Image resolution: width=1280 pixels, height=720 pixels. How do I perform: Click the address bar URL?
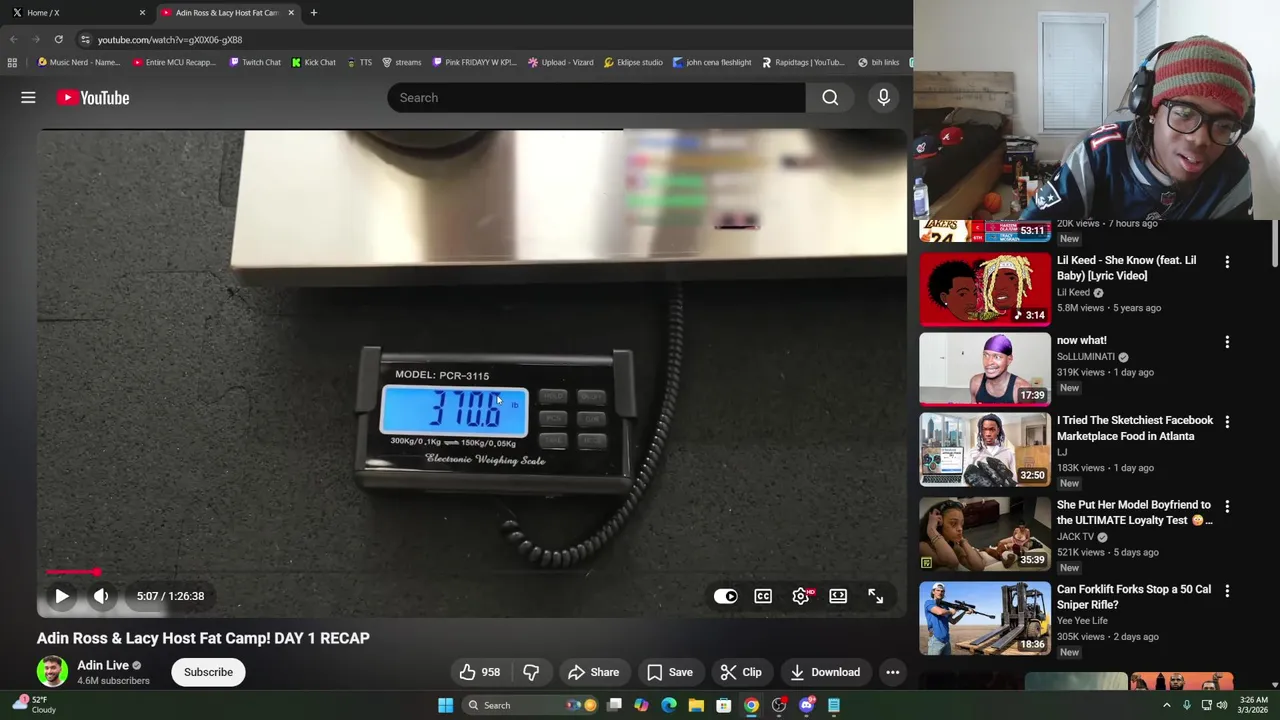click(170, 39)
